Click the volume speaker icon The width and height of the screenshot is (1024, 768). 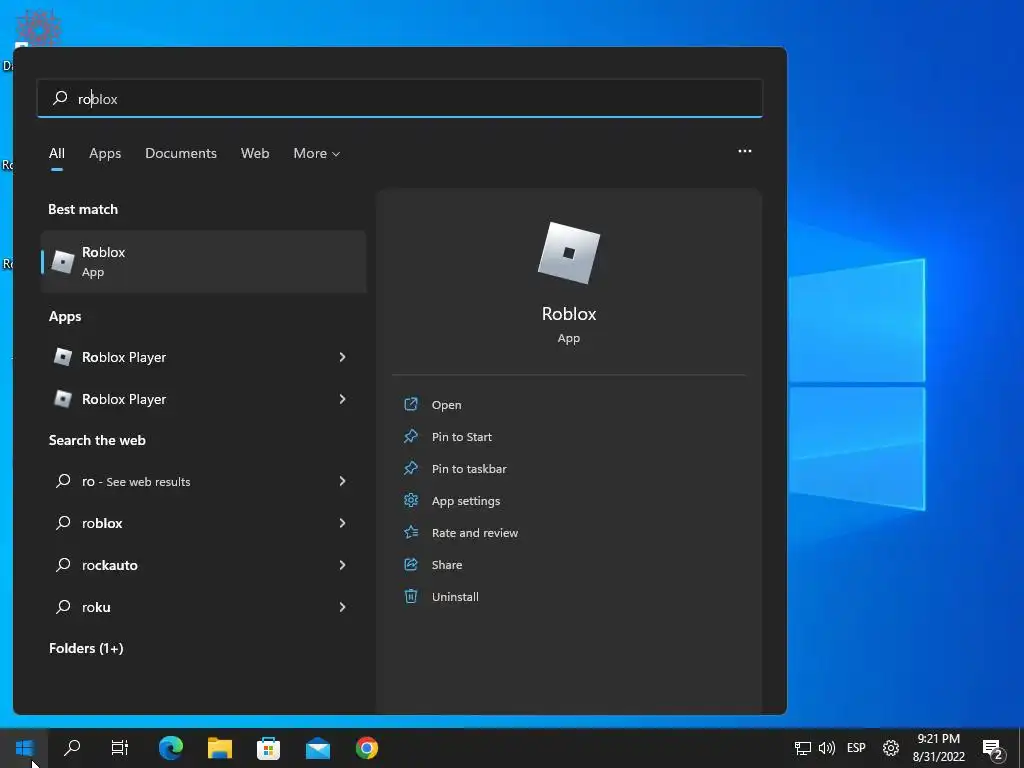click(x=827, y=748)
